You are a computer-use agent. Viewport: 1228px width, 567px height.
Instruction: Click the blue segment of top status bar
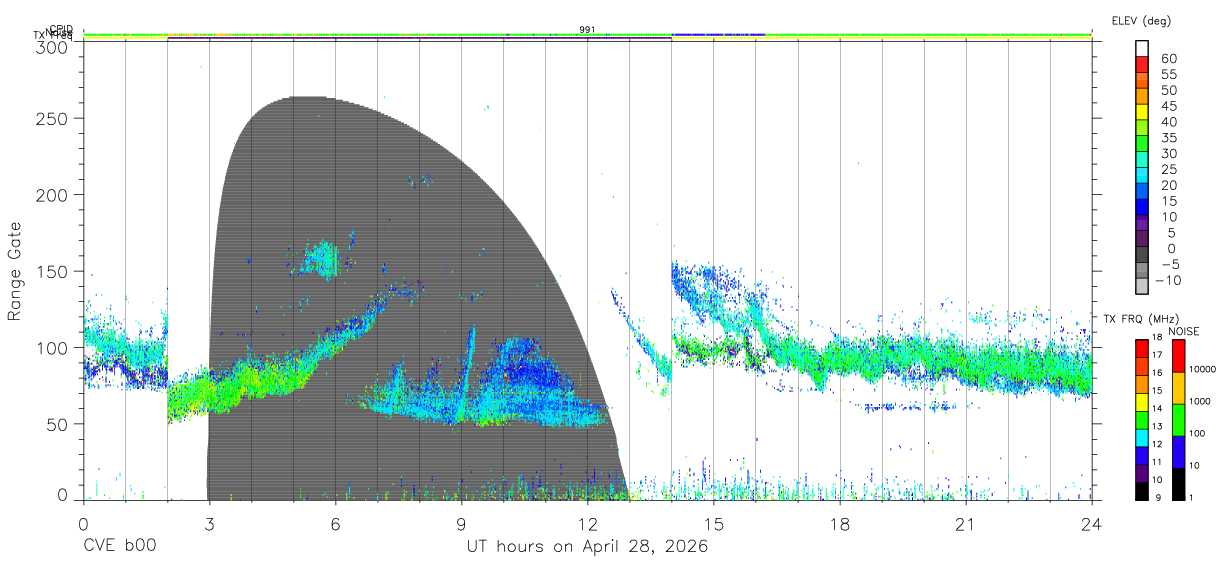click(718, 35)
